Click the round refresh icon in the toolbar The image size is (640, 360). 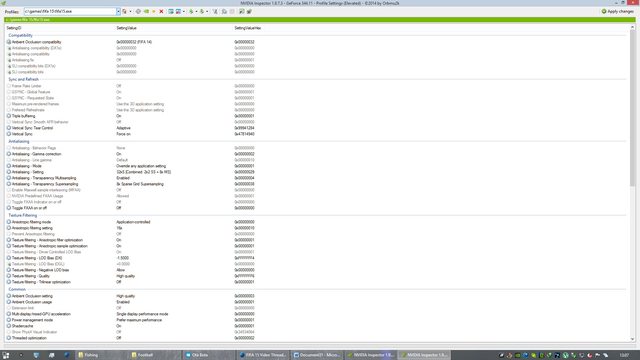point(138,11)
